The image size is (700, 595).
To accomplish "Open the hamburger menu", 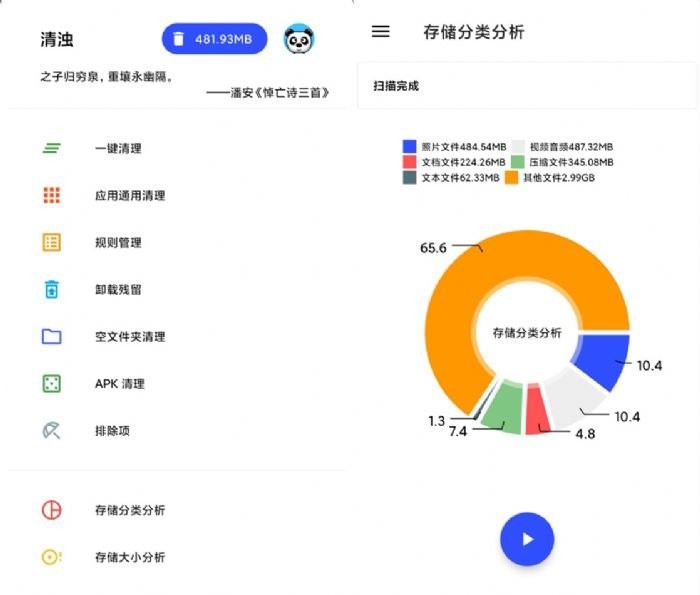I will (380, 31).
